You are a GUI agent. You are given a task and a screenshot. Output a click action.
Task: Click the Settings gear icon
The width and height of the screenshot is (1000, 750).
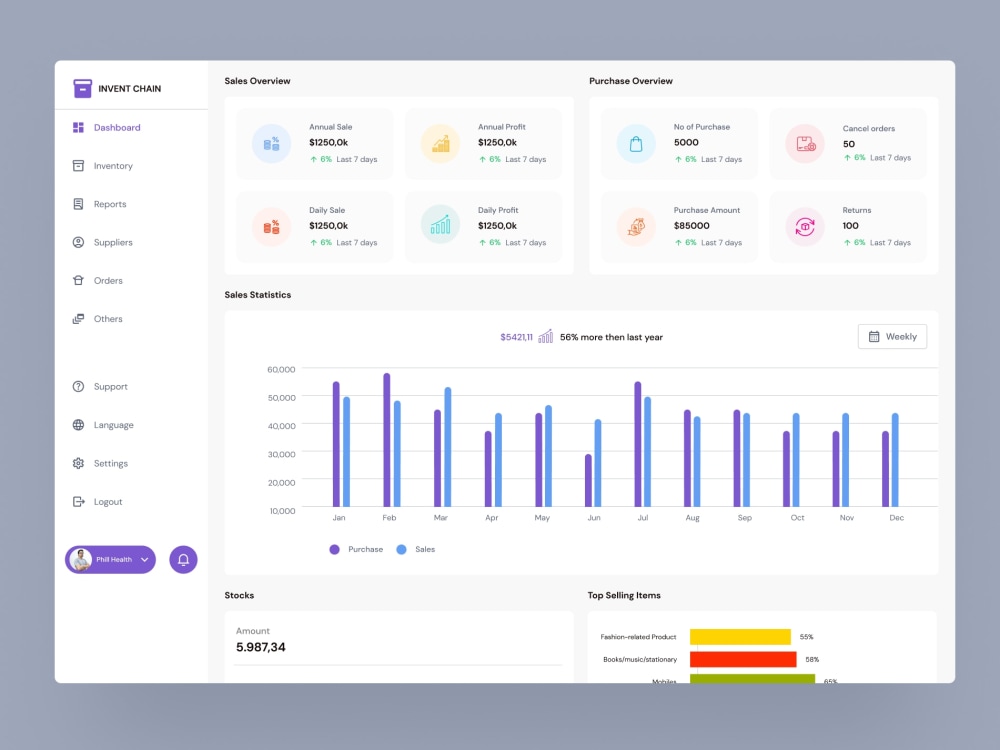78,463
